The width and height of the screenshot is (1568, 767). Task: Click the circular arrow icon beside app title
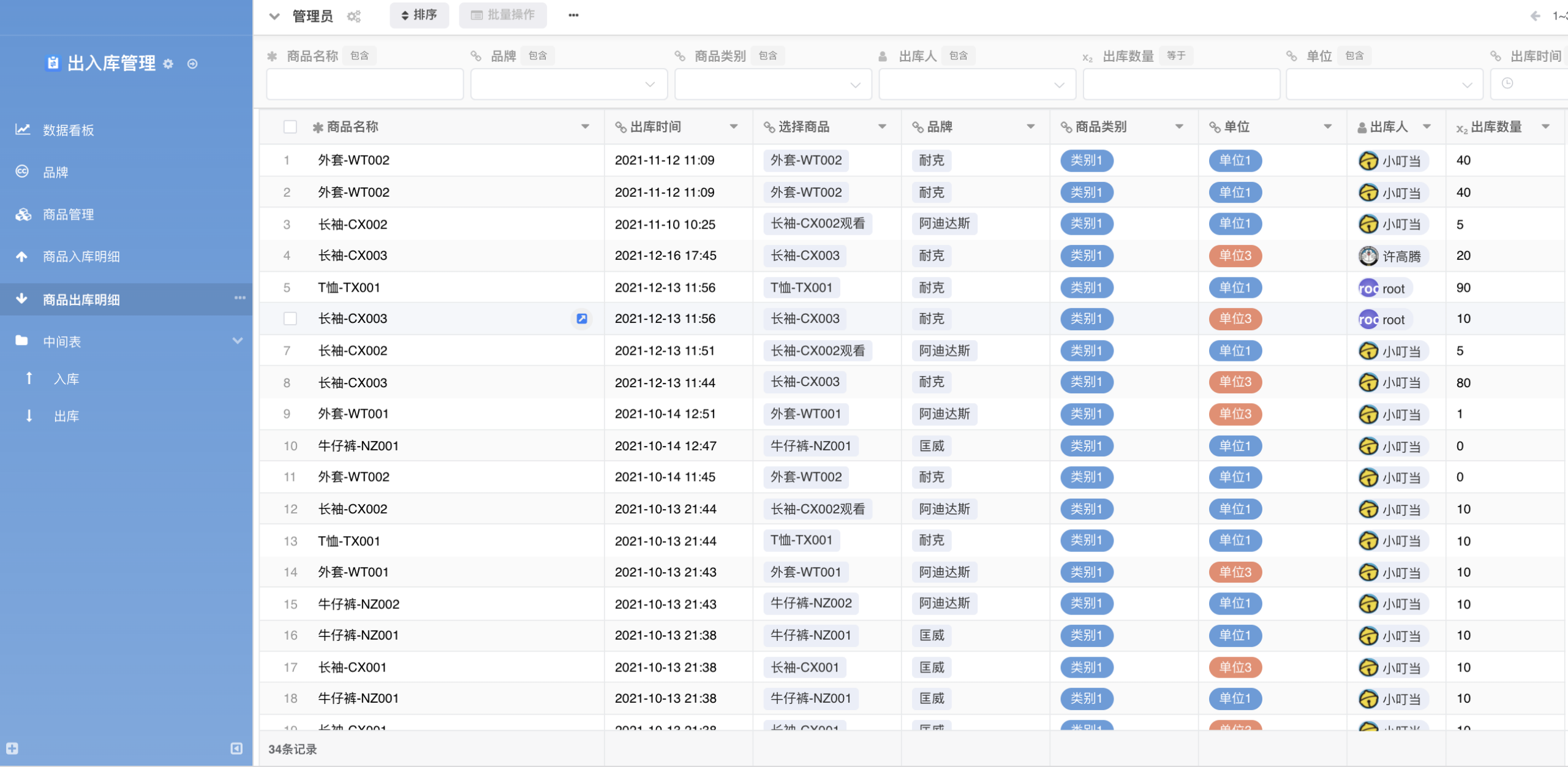pyautogui.click(x=192, y=64)
